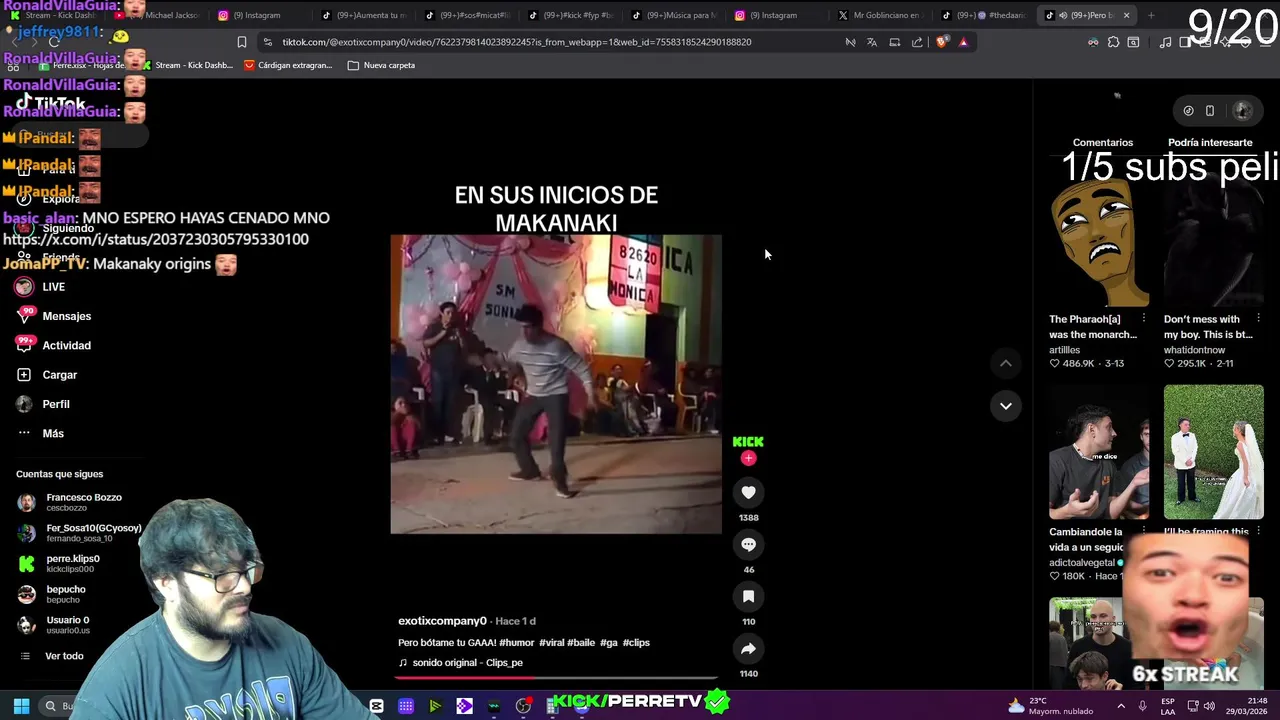Open the CapCut icon in the taskbar
1280x720 pixels.
376,706
